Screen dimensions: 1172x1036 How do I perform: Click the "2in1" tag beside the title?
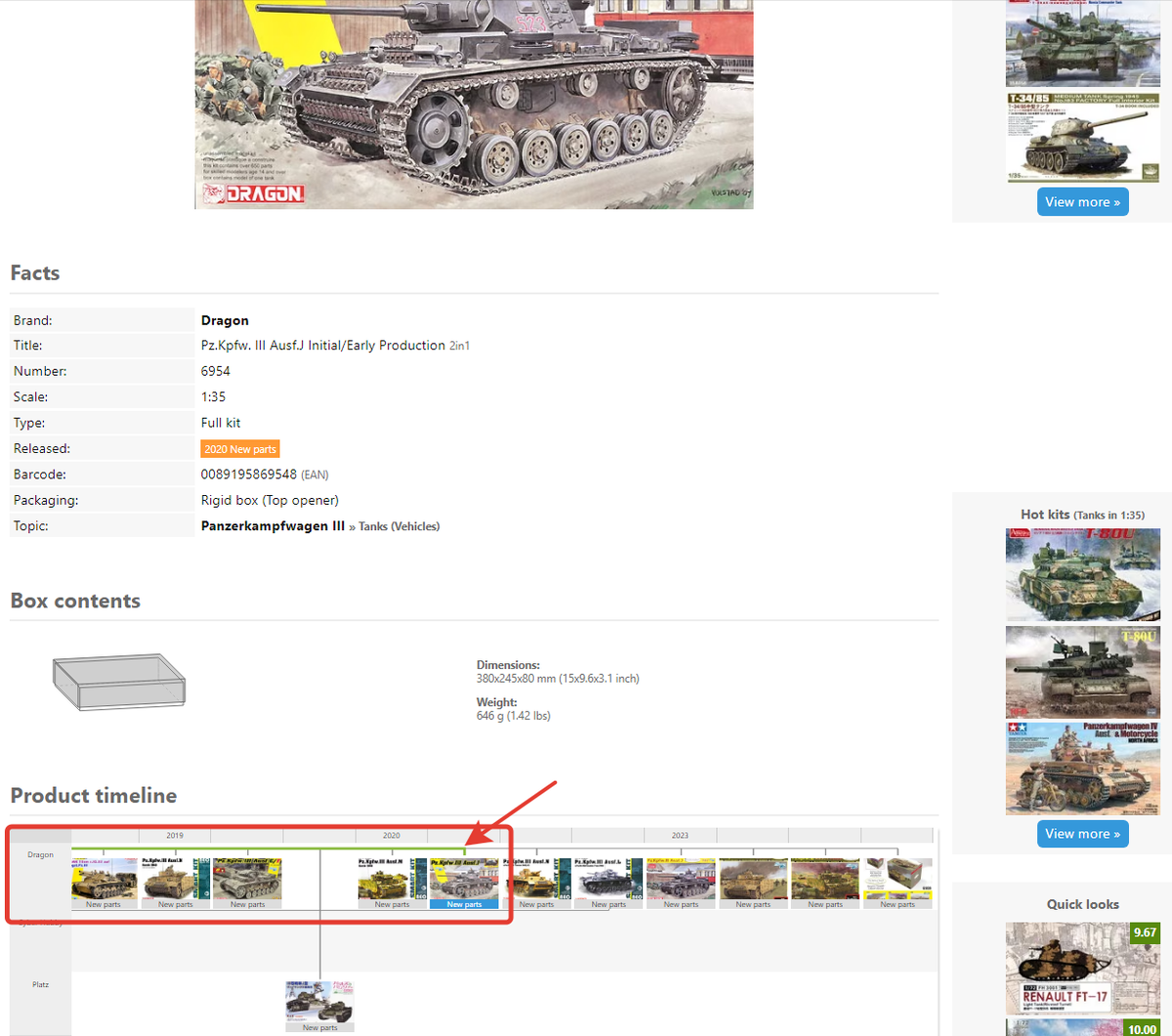pyautogui.click(x=459, y=347)
